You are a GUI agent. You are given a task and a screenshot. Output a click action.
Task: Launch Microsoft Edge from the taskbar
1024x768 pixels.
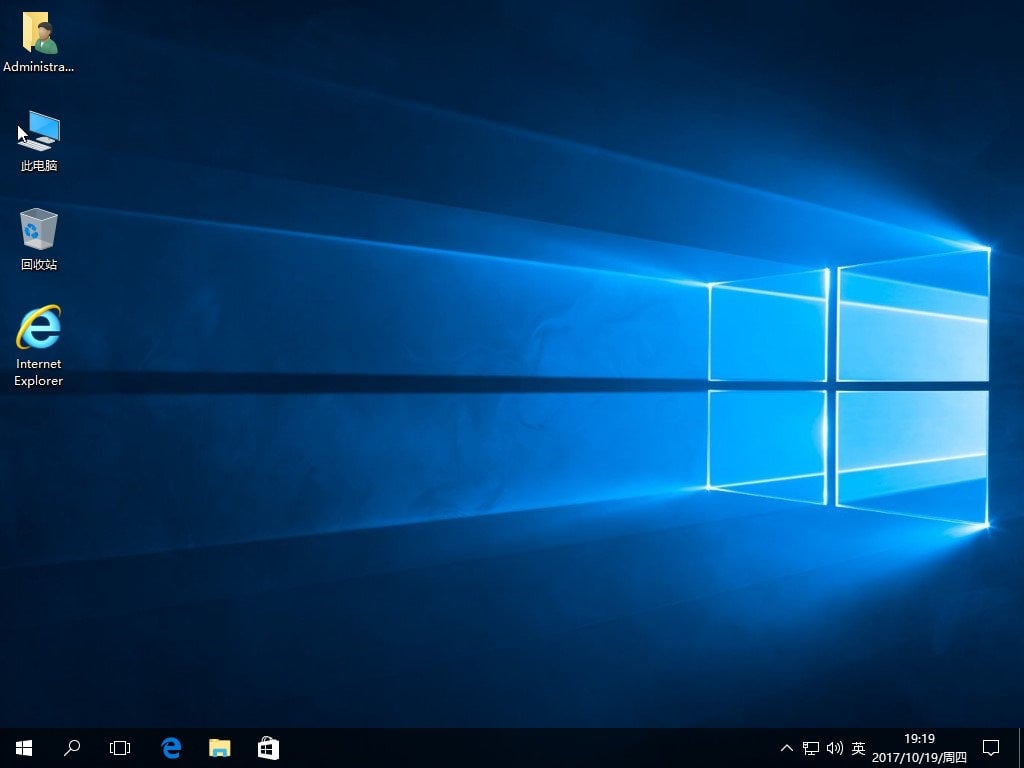pyautogui.click(x=171, y=747)
